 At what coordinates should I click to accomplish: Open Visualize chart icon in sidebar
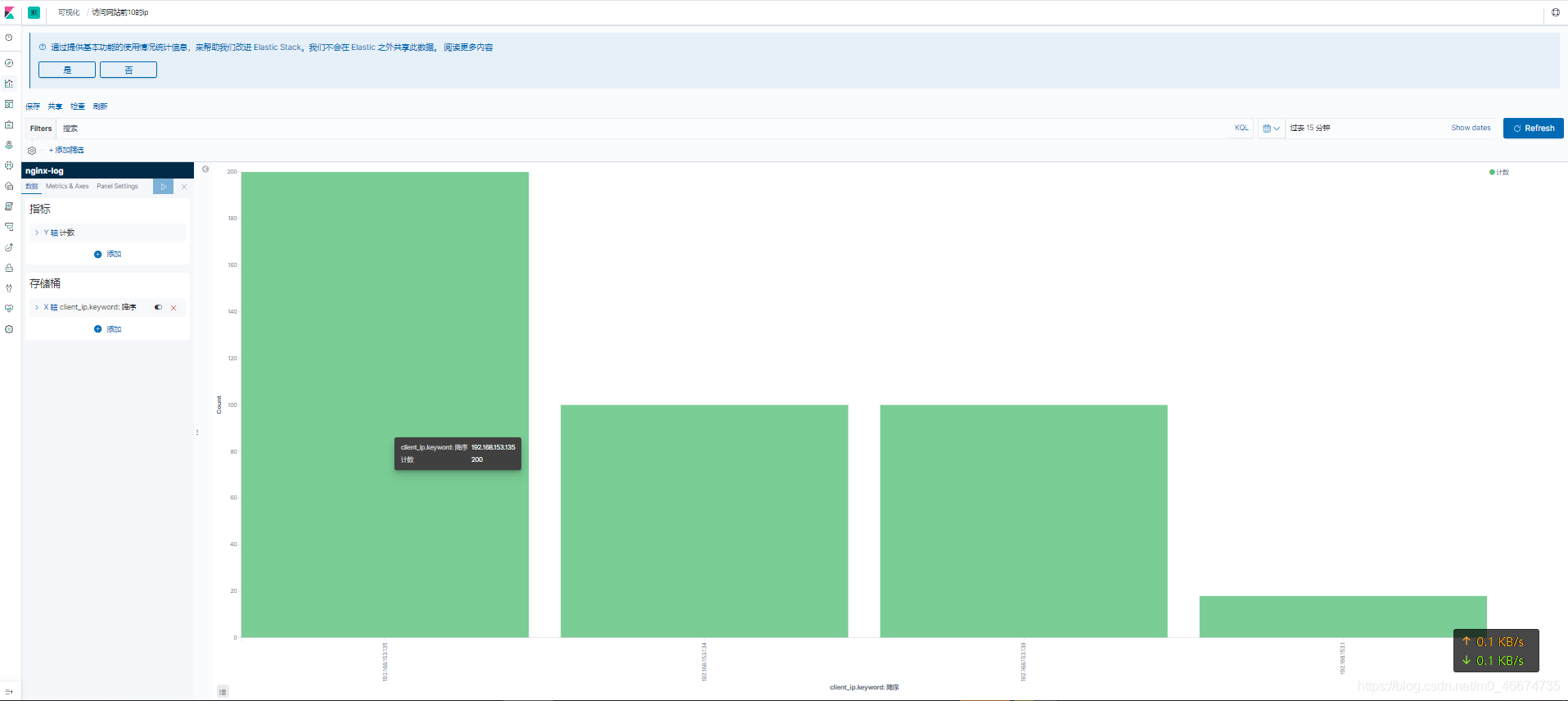tap(9, 84)
